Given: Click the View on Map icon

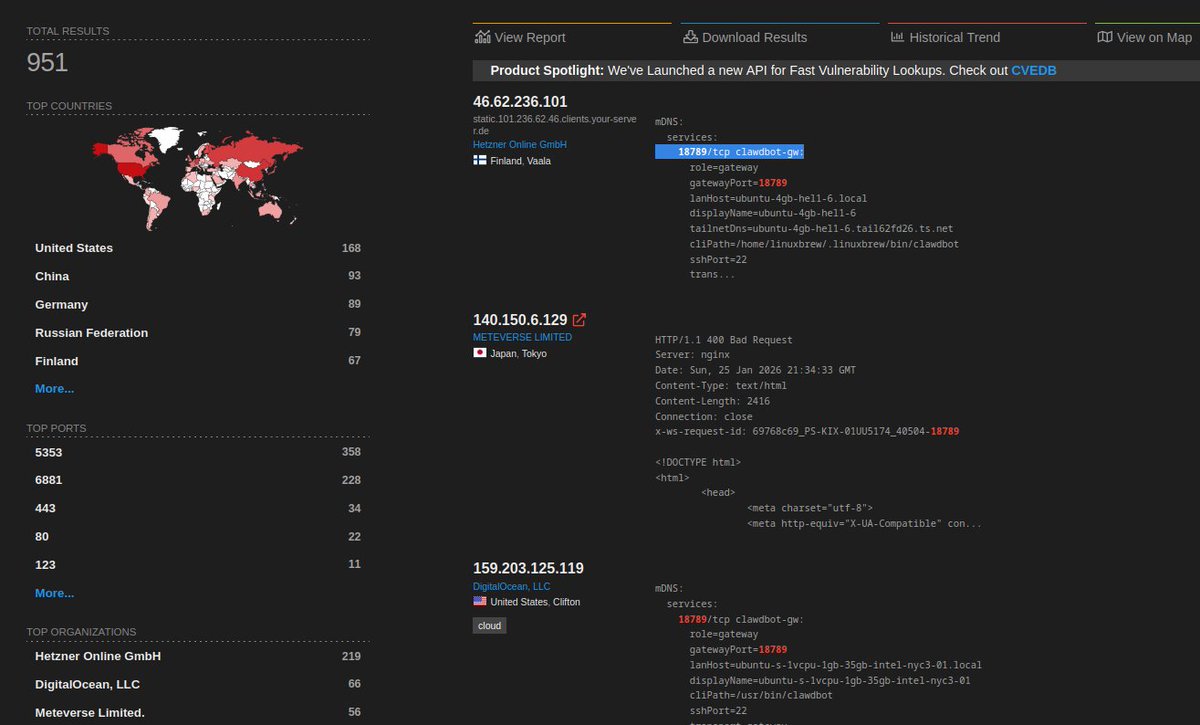Looking at the screenshot, I should coord(1104,37).
